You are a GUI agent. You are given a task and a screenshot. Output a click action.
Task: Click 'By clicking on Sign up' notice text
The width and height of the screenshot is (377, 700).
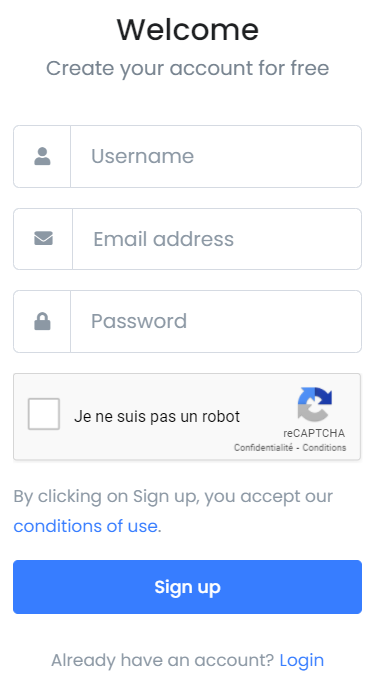(x=173, y=496)
